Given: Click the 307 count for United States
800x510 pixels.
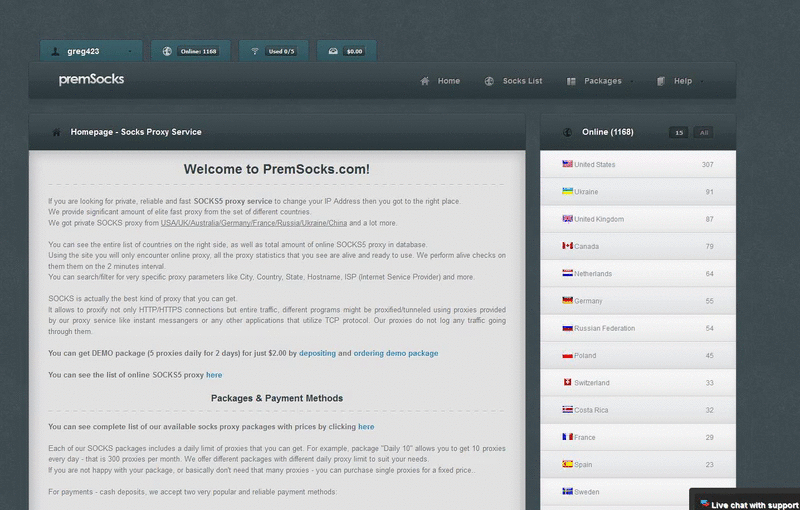Looking at the screenshot, I should (707, 165).
